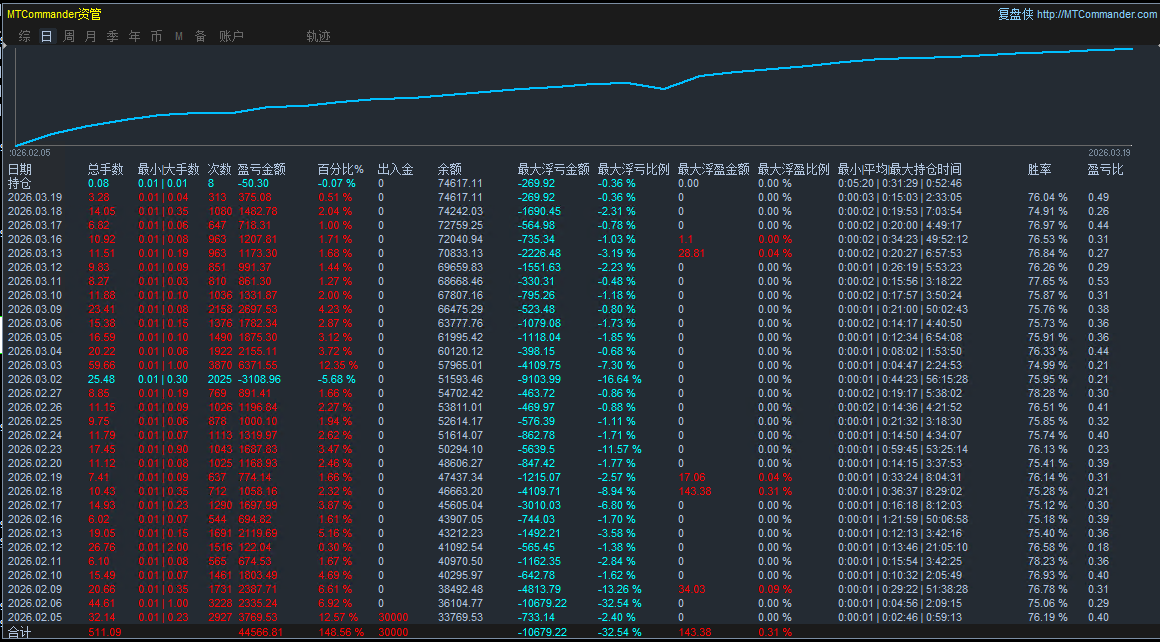Click the 复盘侠 link text
The width and height of the screenshot is (1160, 642).
pos(1015,14)
